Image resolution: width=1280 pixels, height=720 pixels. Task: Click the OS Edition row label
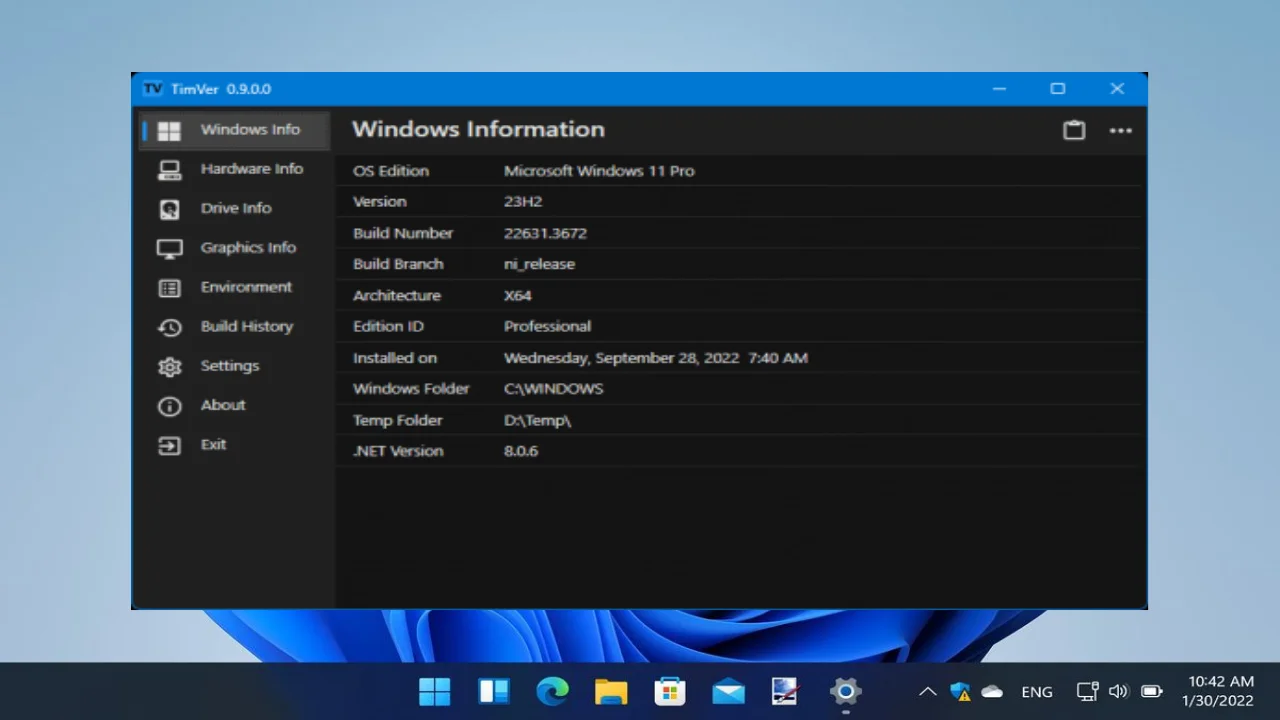[391, 171]
